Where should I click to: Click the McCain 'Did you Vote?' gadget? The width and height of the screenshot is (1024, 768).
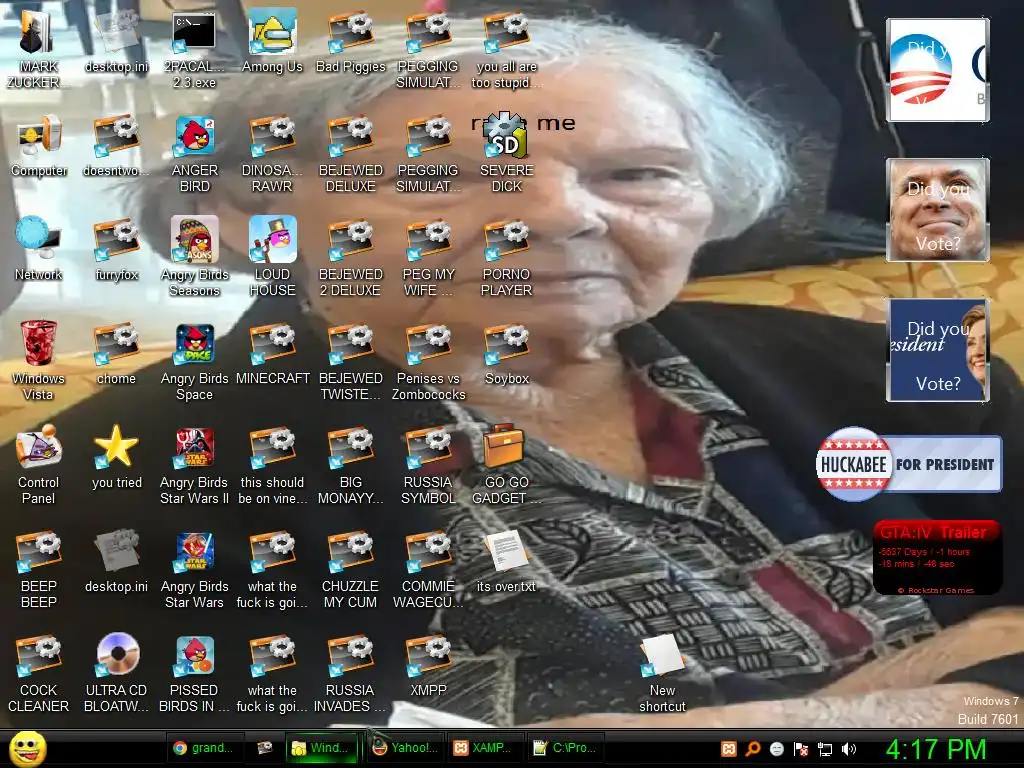[938, 210]
